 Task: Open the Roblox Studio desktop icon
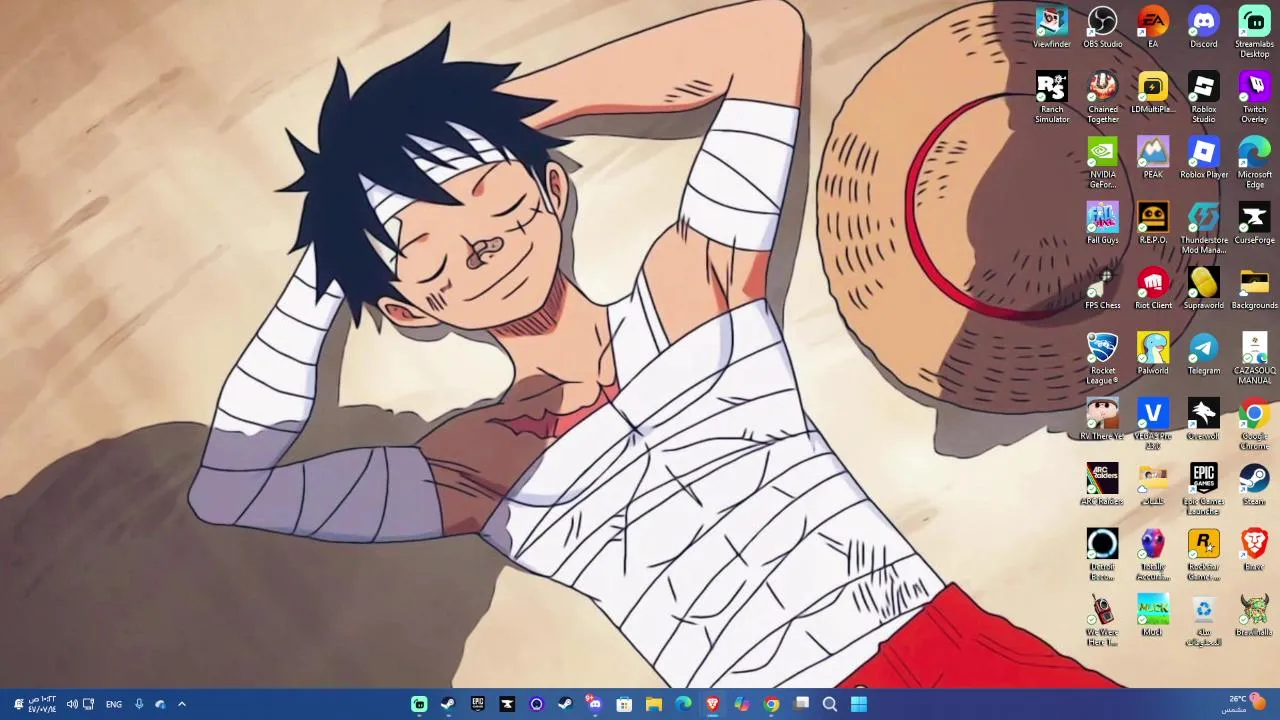click(x=1204, y=97)
